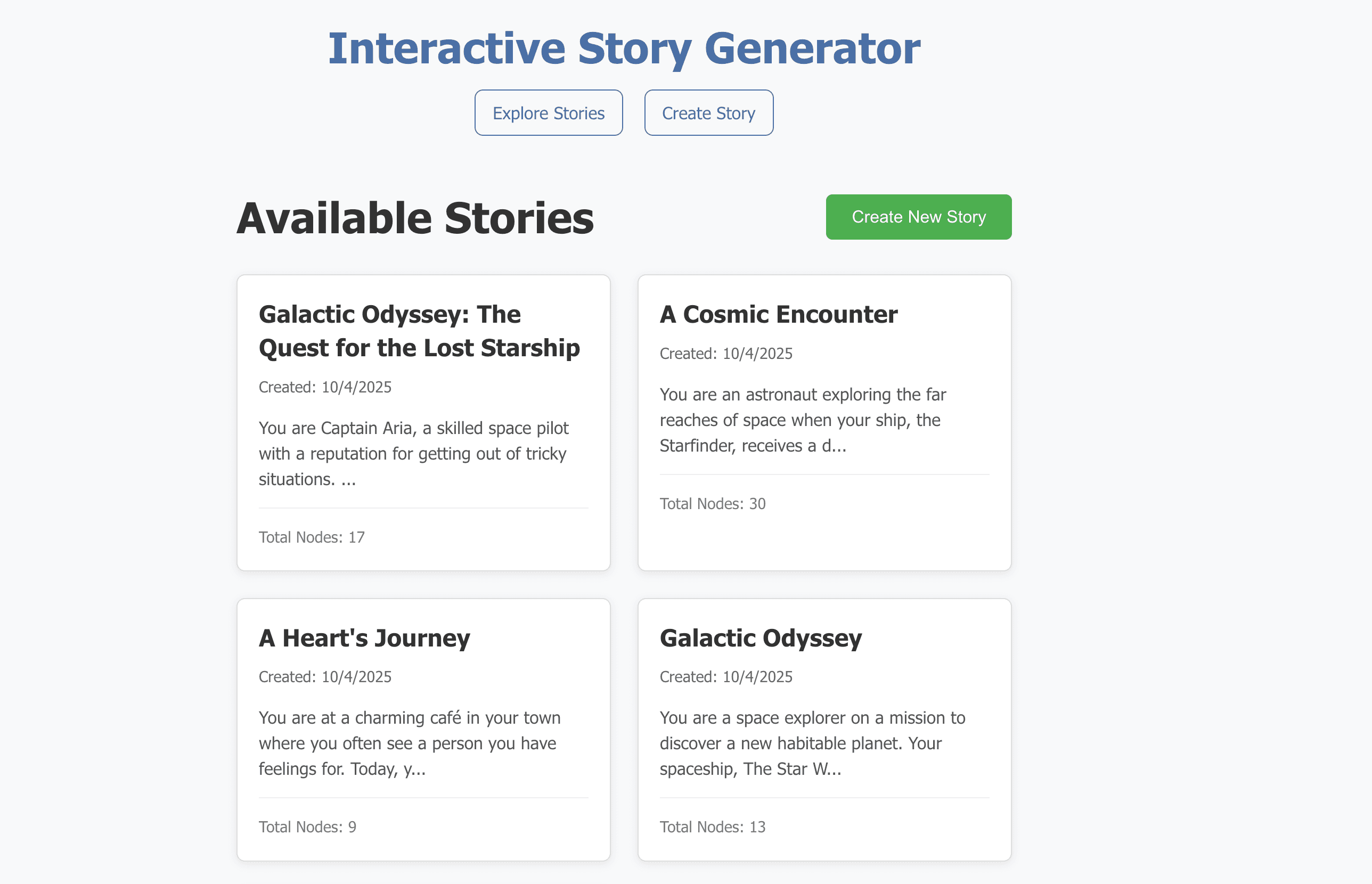Click the created date on A Heart's Journey
Viewport: 1372px width, 884px height.
point(325,677)
